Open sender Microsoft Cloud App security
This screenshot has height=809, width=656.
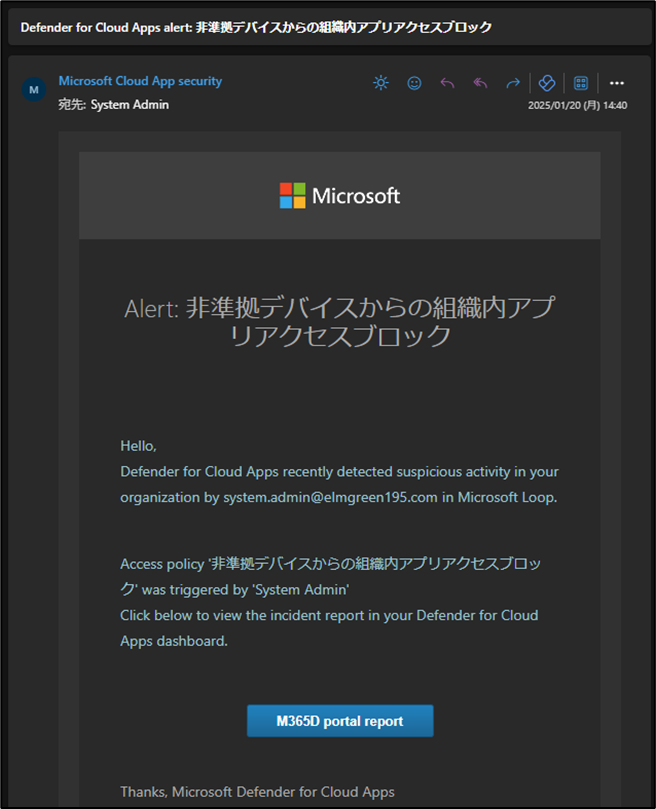pyautogui.click(x=140, y=81)
